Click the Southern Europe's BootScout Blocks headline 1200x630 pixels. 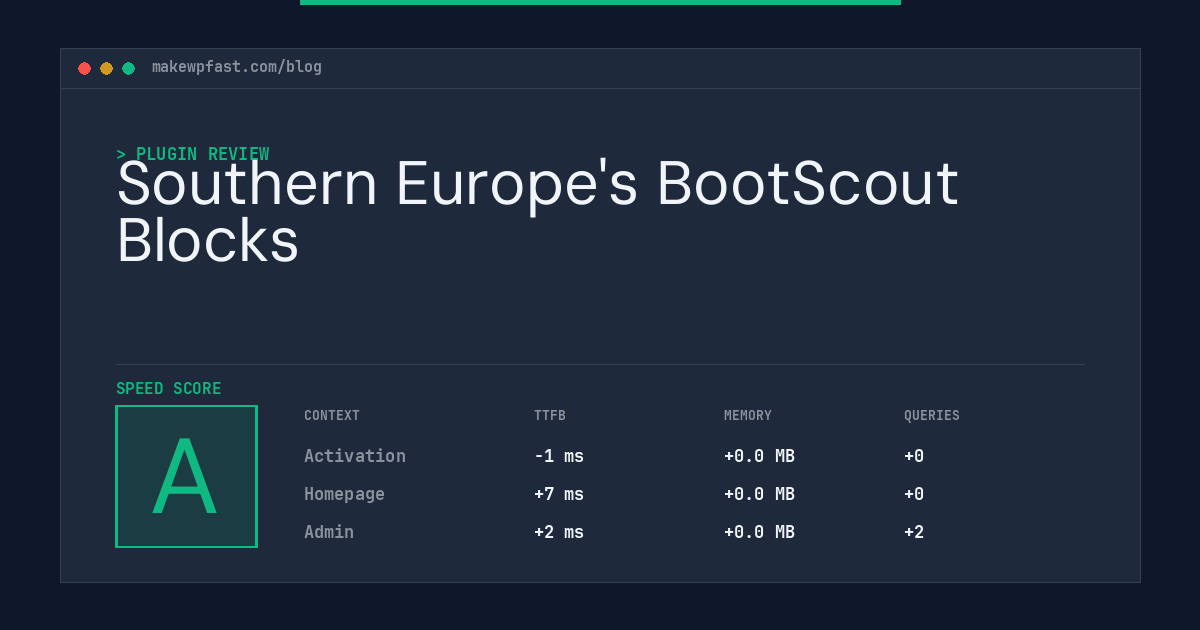pos(538,211)
